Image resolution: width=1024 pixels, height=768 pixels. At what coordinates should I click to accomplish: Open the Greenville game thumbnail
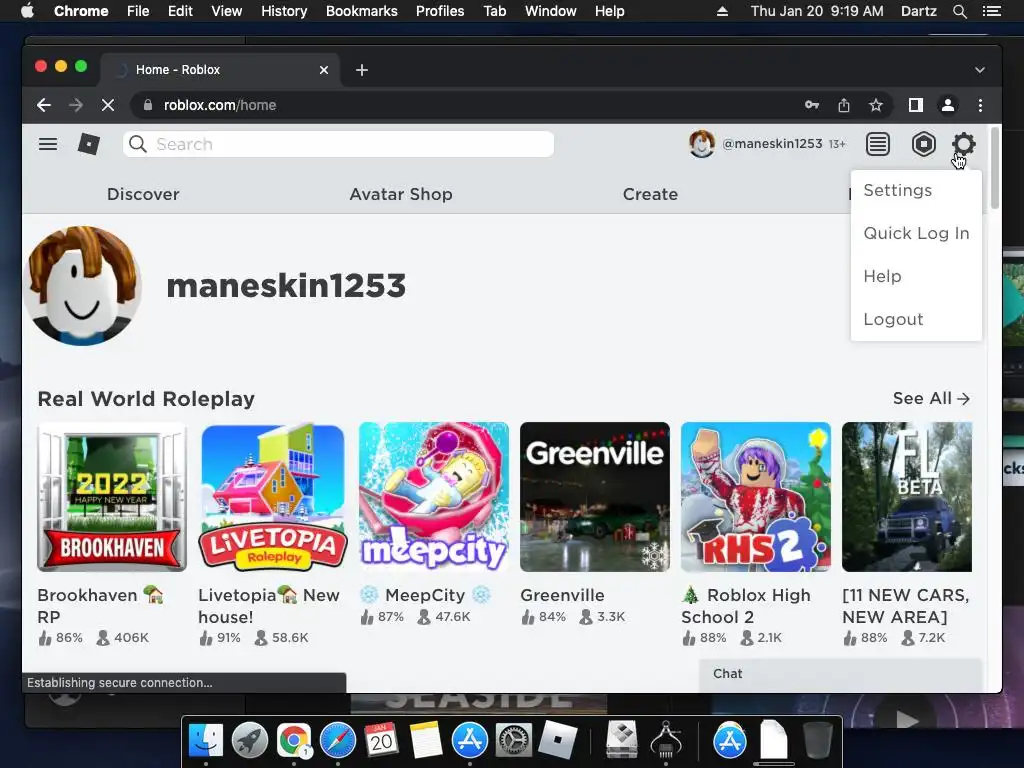595,497
